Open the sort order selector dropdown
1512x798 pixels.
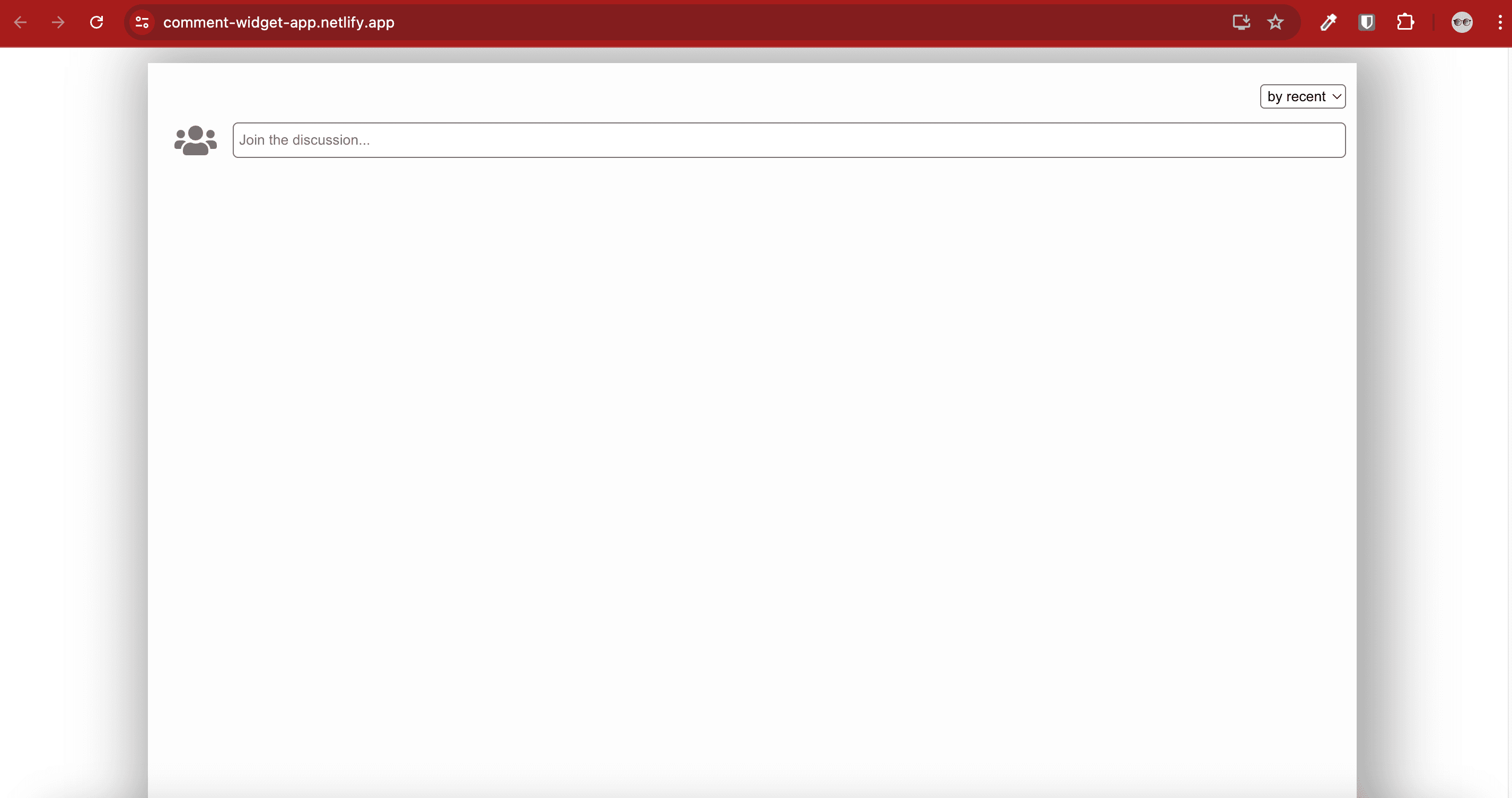1302,96
